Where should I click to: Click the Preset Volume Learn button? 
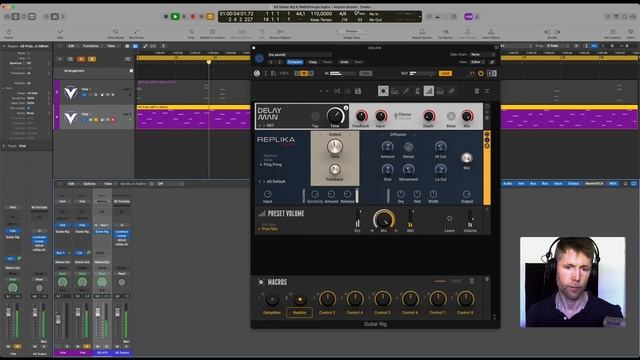coord(449,219)
